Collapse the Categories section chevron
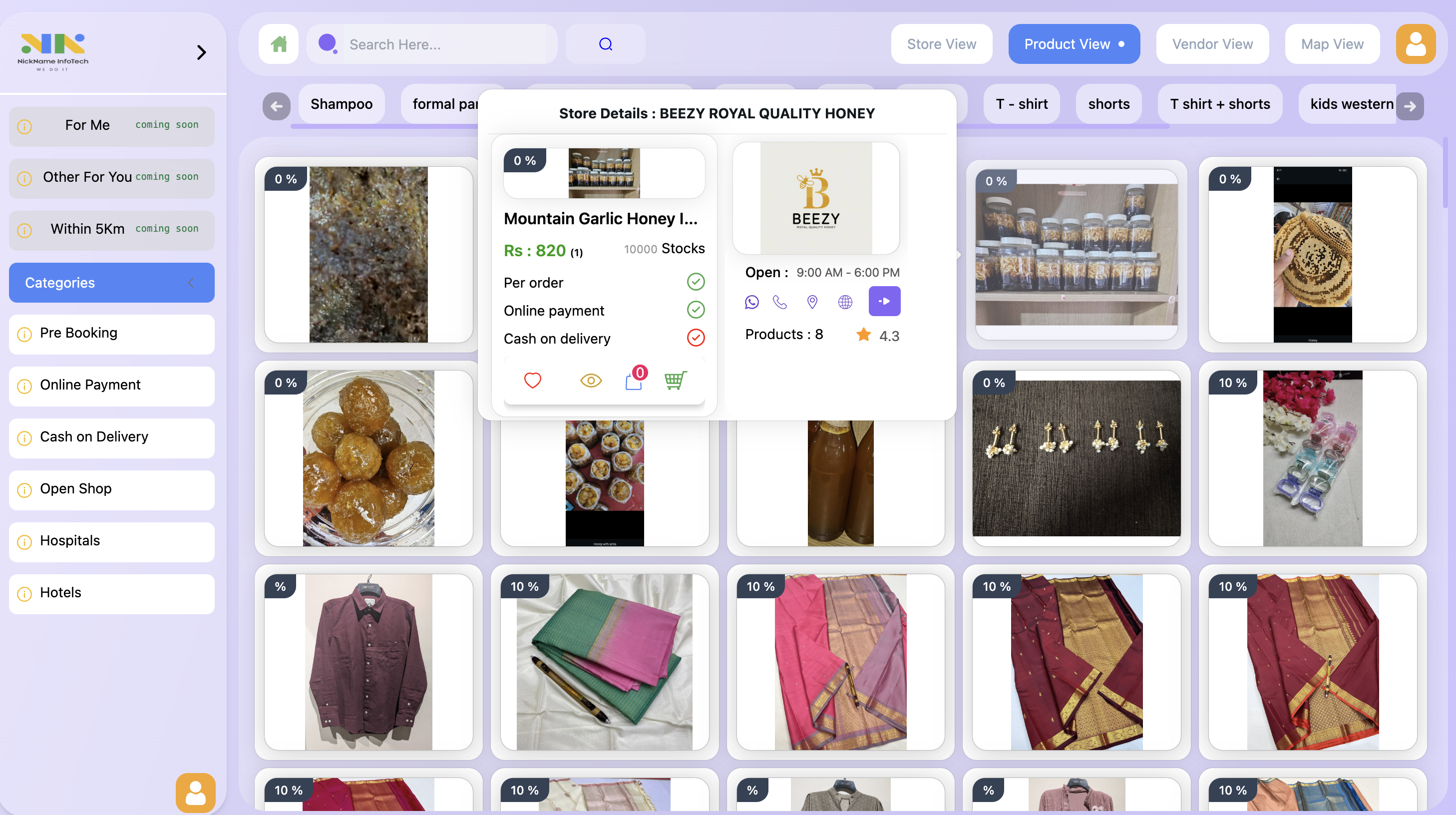This screenshot has width=1456, height=815. pos(191,283)
